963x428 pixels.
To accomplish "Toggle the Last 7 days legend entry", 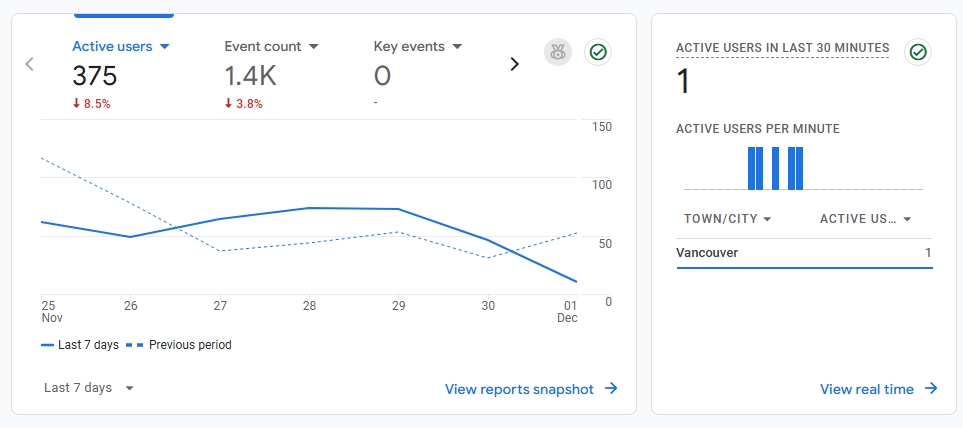I will coord(80,345).
